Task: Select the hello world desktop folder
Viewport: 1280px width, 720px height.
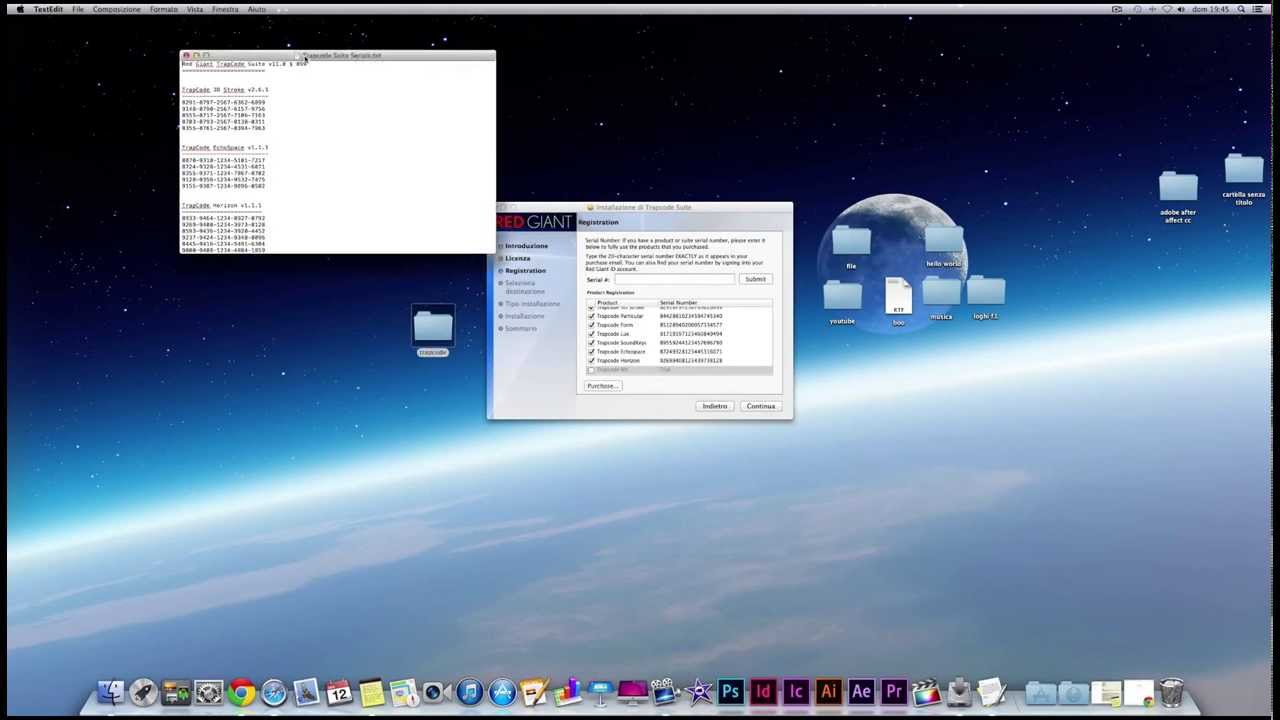Action: 944,246
